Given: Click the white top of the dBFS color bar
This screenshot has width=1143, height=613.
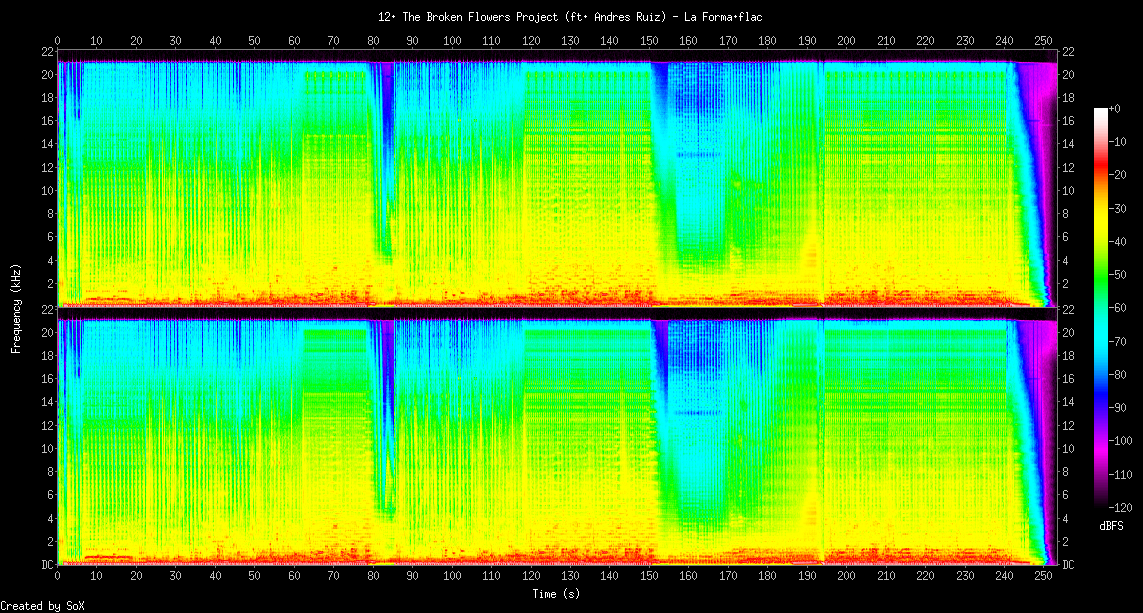Looking at the screenshot, I should pos(1101,111).
